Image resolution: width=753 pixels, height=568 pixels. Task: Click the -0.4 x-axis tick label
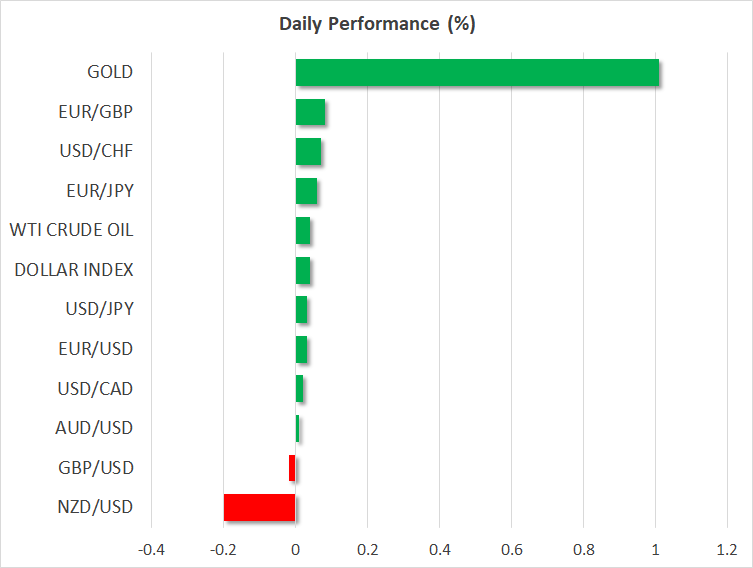tap(151, 550)
